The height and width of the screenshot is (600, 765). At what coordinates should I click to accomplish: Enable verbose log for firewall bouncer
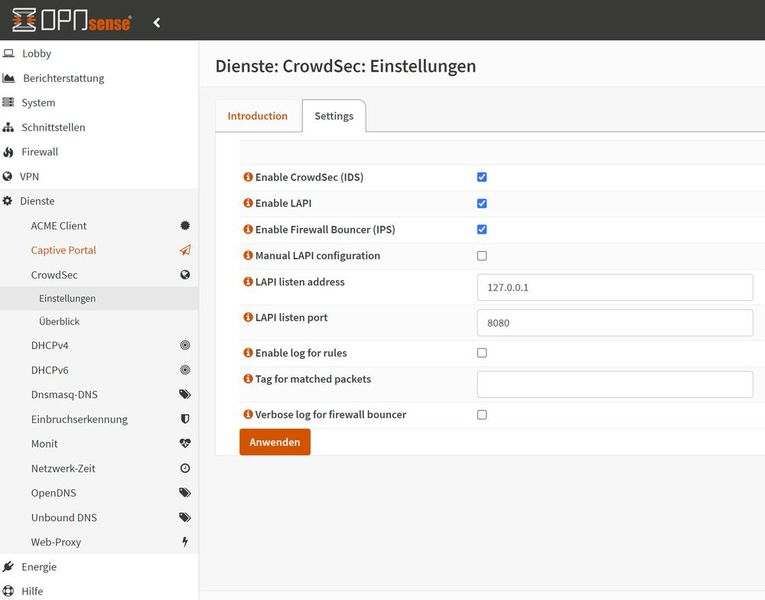coord(482,415)
